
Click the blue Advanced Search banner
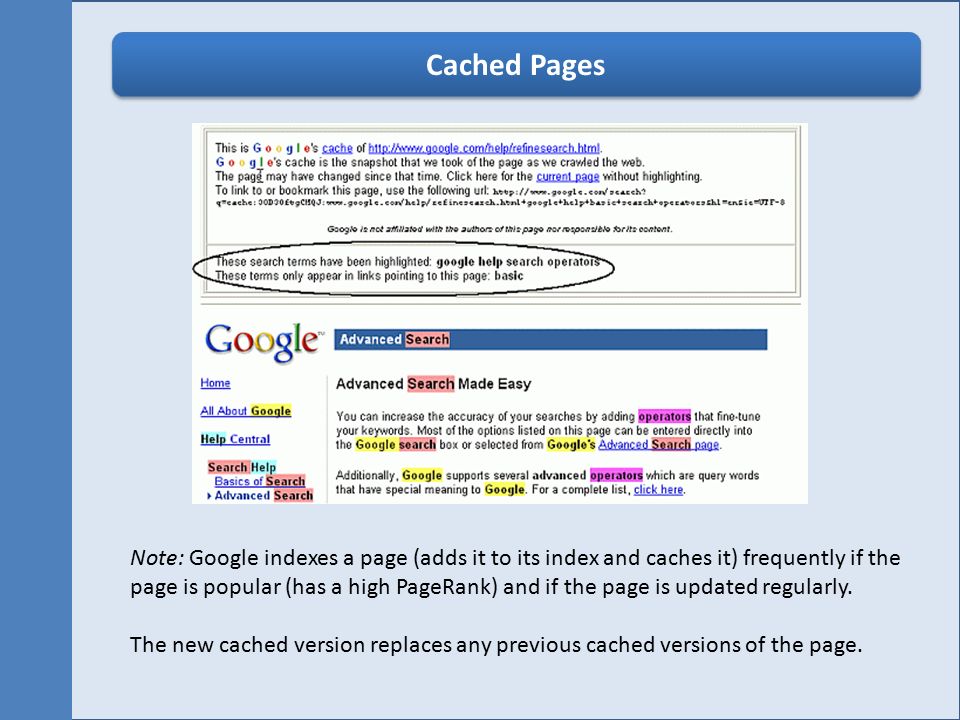(550, 340)
